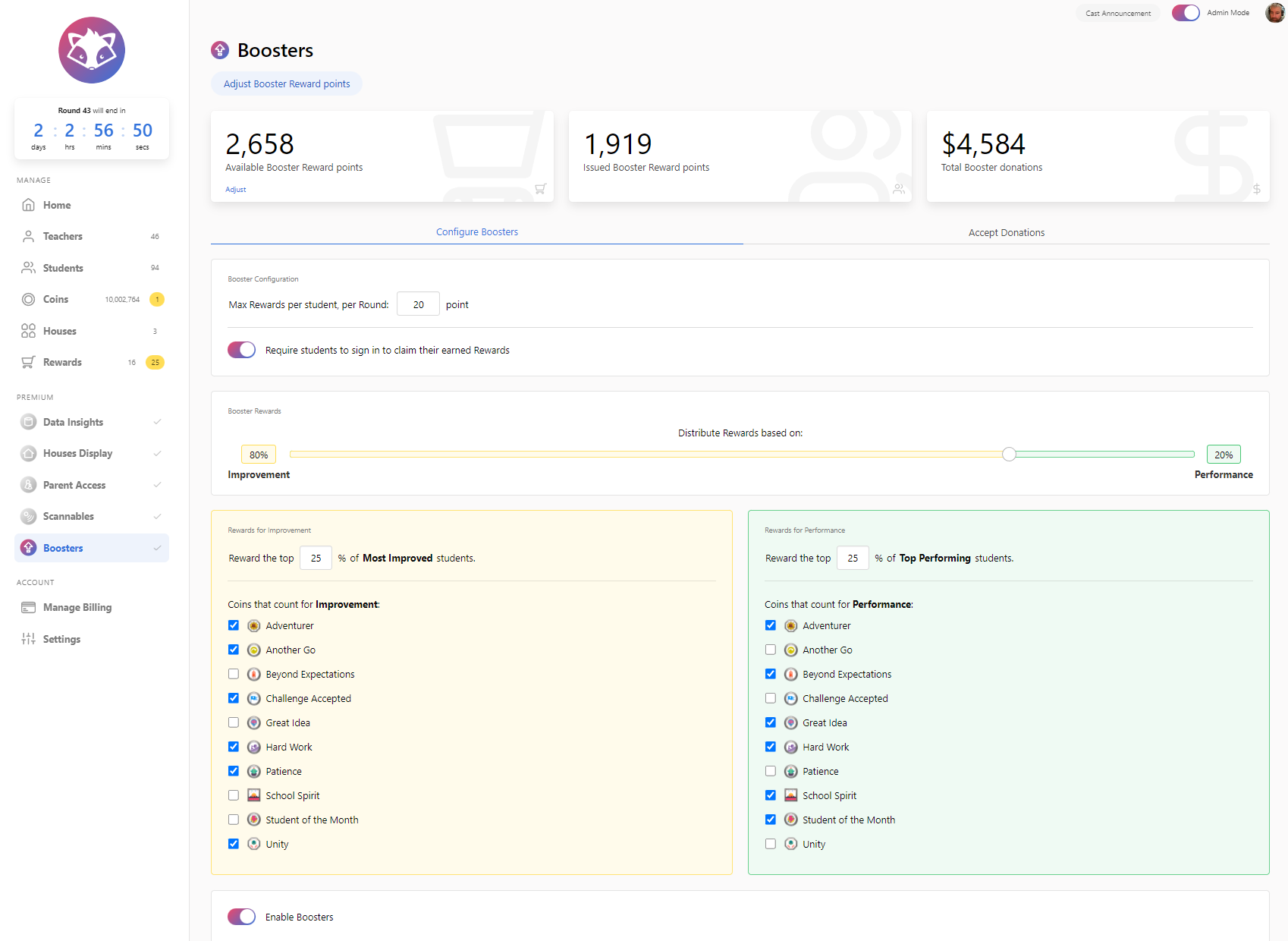Click the Adjust Booster Reward points button
The image size is (1288, 941).
click(287, 84)
